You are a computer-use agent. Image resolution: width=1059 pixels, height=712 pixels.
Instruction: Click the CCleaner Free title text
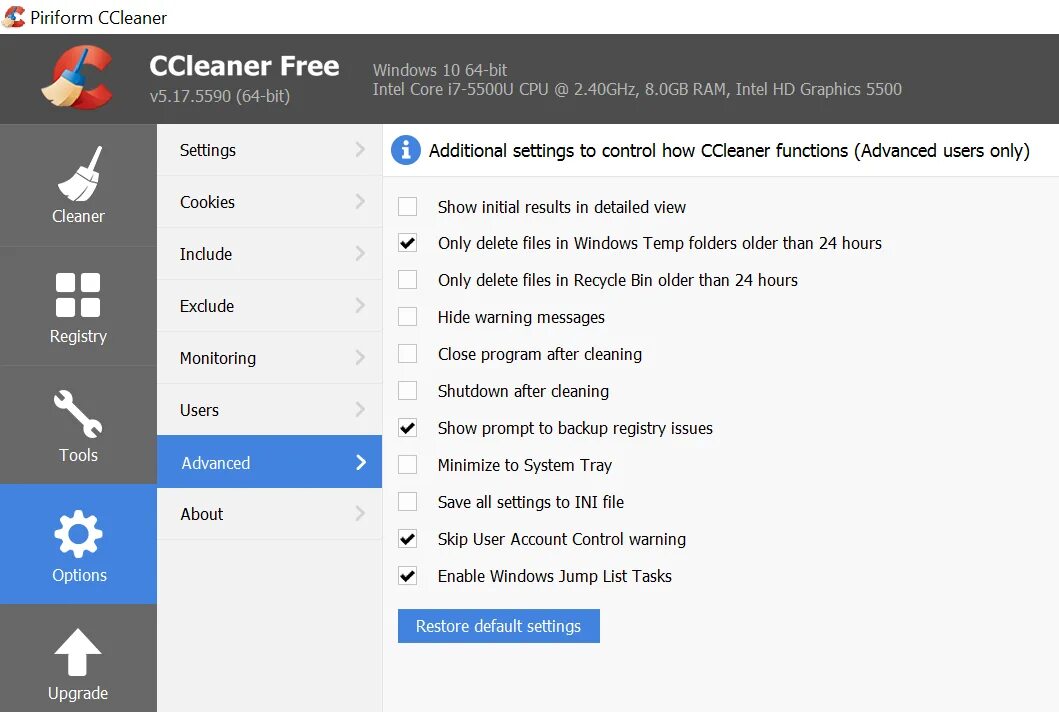244,66
